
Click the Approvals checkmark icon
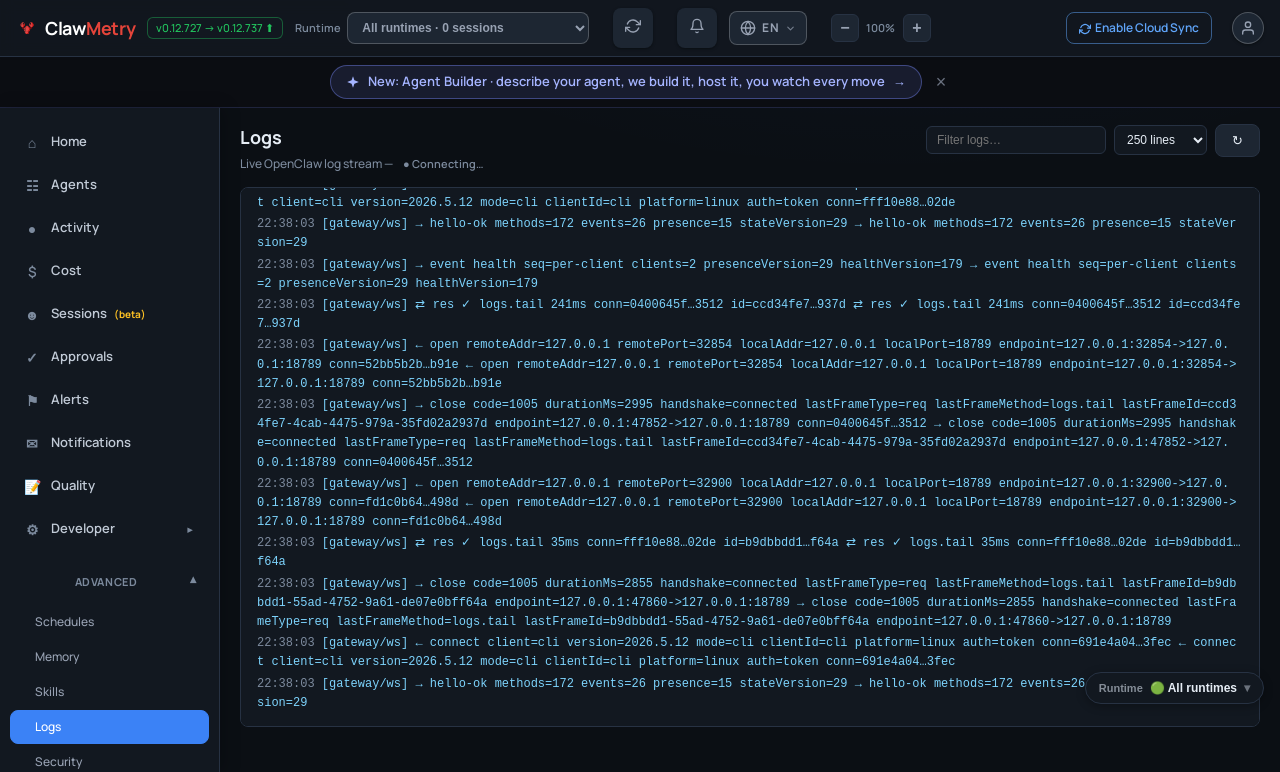[x=32, y=358]
